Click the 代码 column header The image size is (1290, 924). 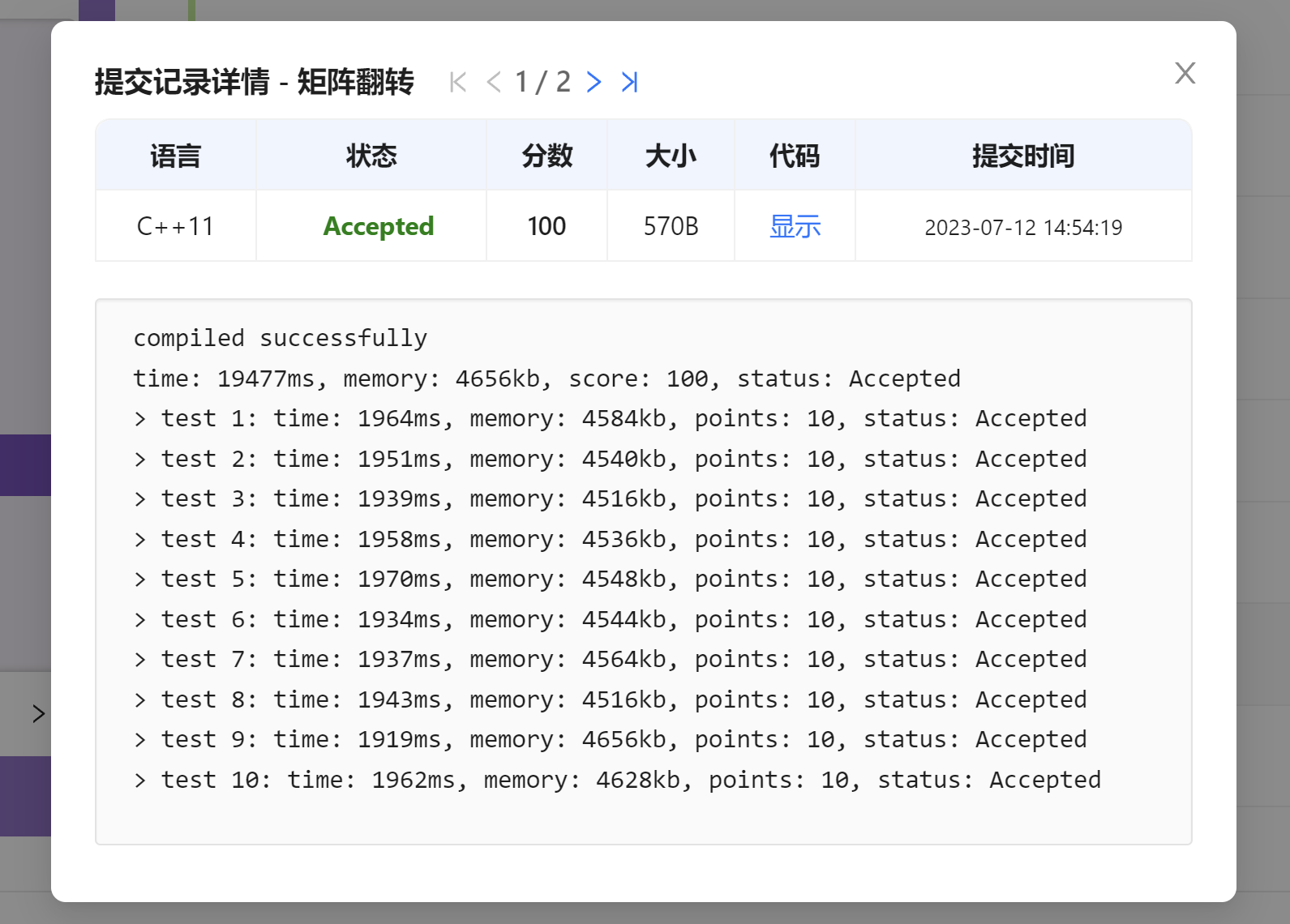(x=795, y=156)
